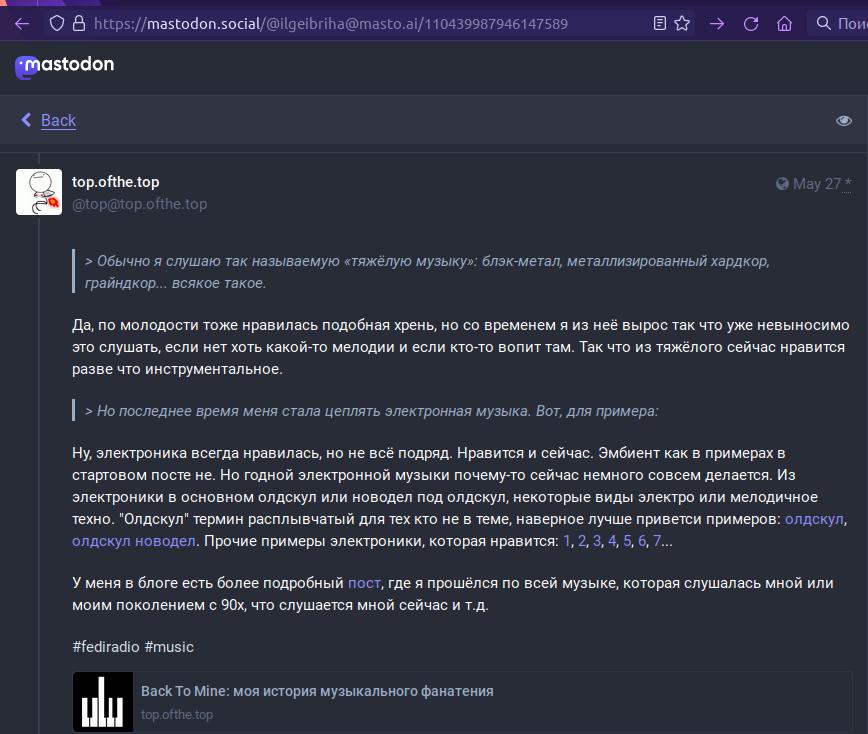Open the Mastodon logo home link

tap(65, 66)
